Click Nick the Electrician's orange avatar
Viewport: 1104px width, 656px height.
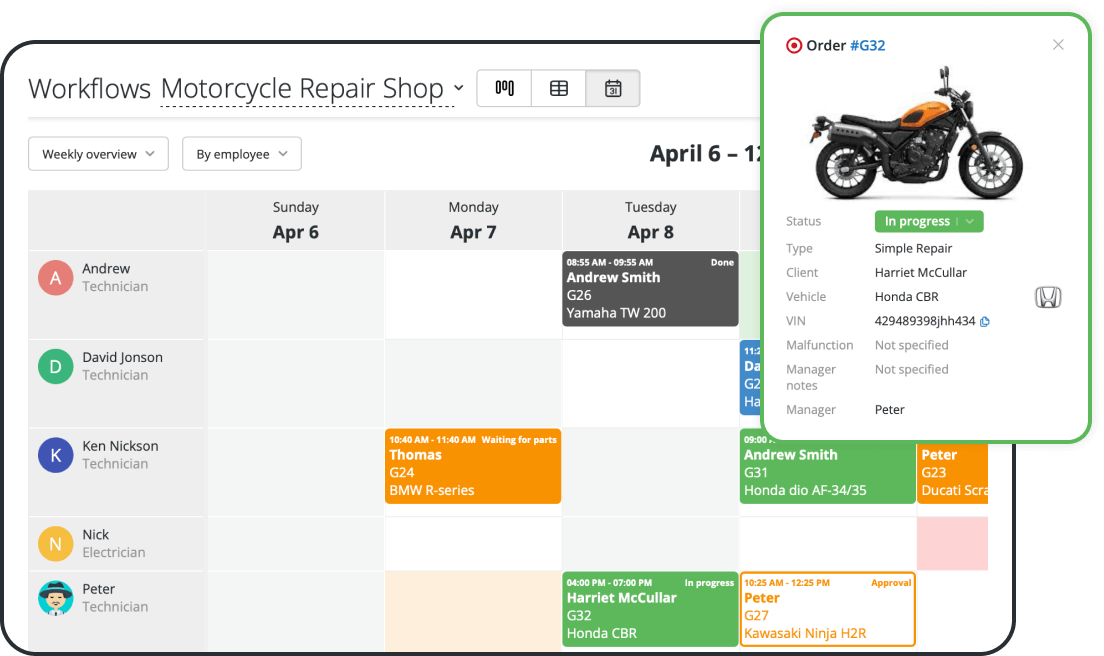point(55,543)
